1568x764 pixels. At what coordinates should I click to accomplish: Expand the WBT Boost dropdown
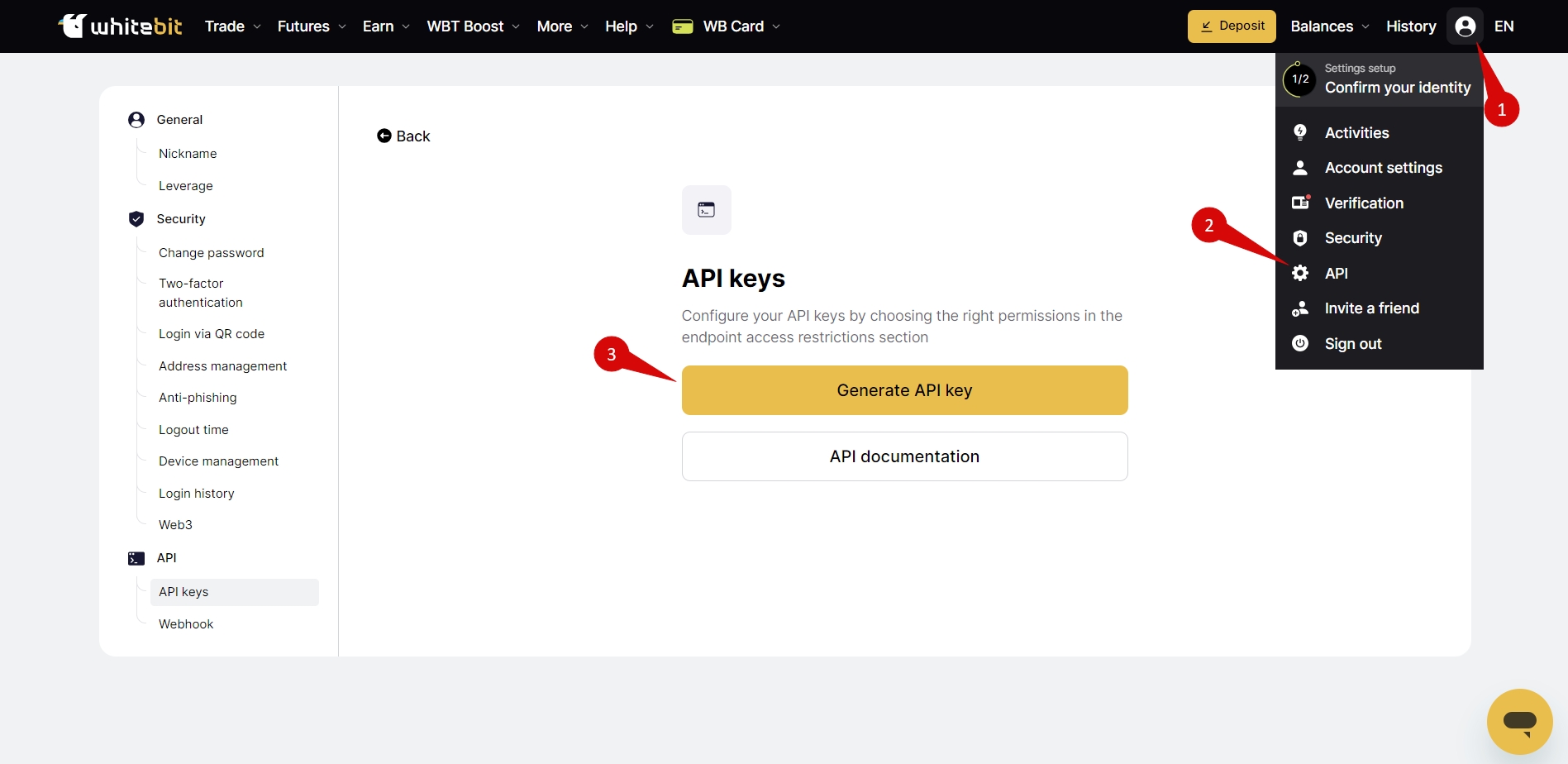(x=474, y=26)
